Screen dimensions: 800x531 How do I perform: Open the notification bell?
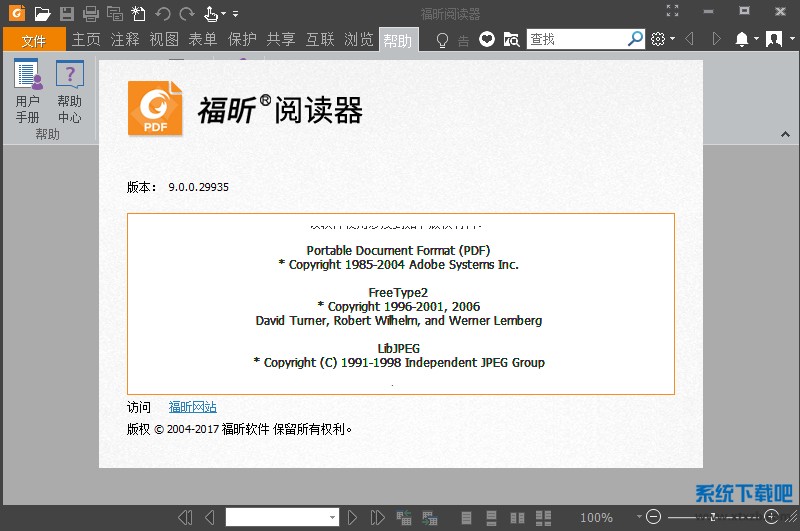point(742,39)
